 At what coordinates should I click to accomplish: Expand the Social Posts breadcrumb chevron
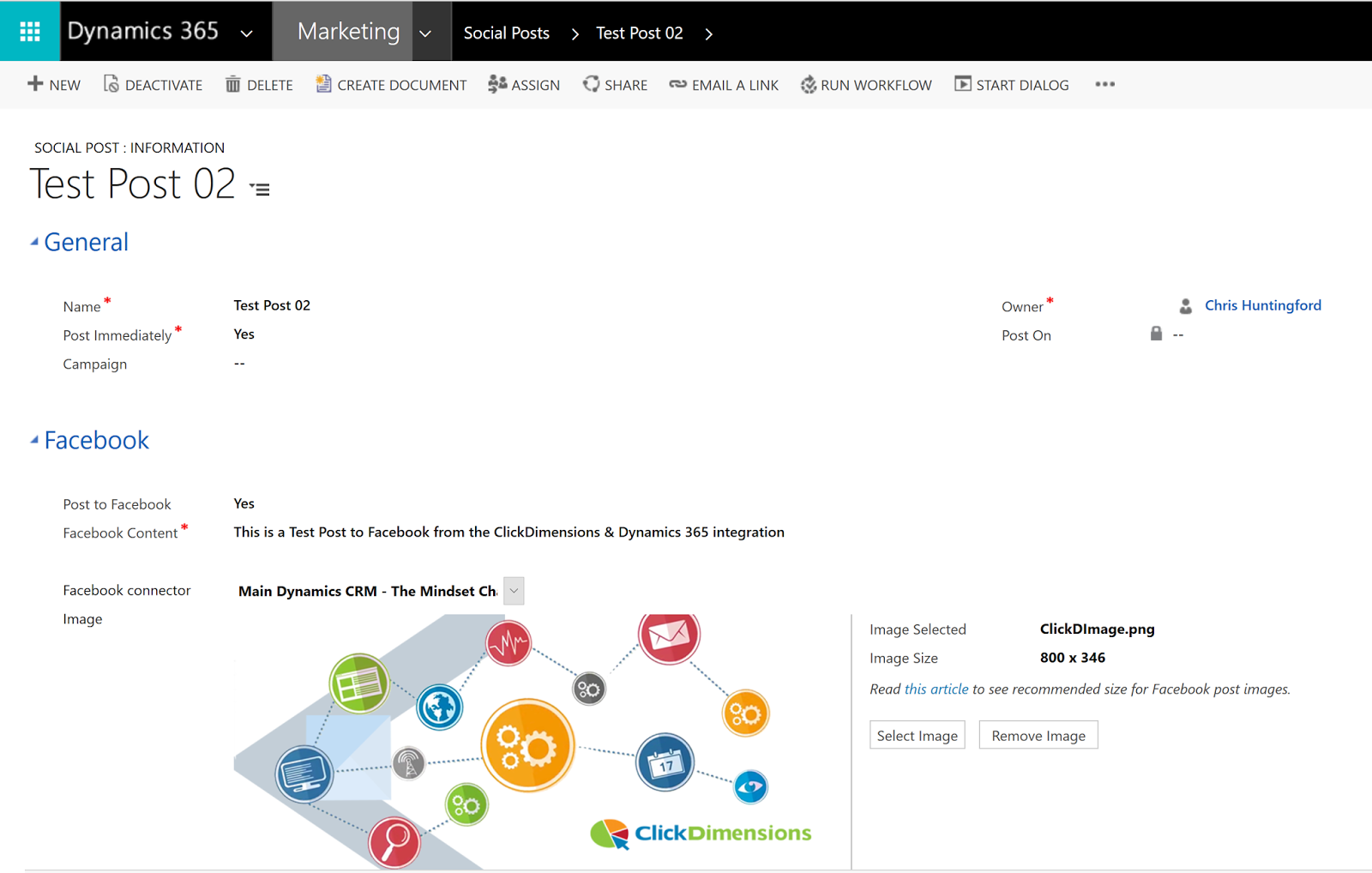(x=575, y=33)
